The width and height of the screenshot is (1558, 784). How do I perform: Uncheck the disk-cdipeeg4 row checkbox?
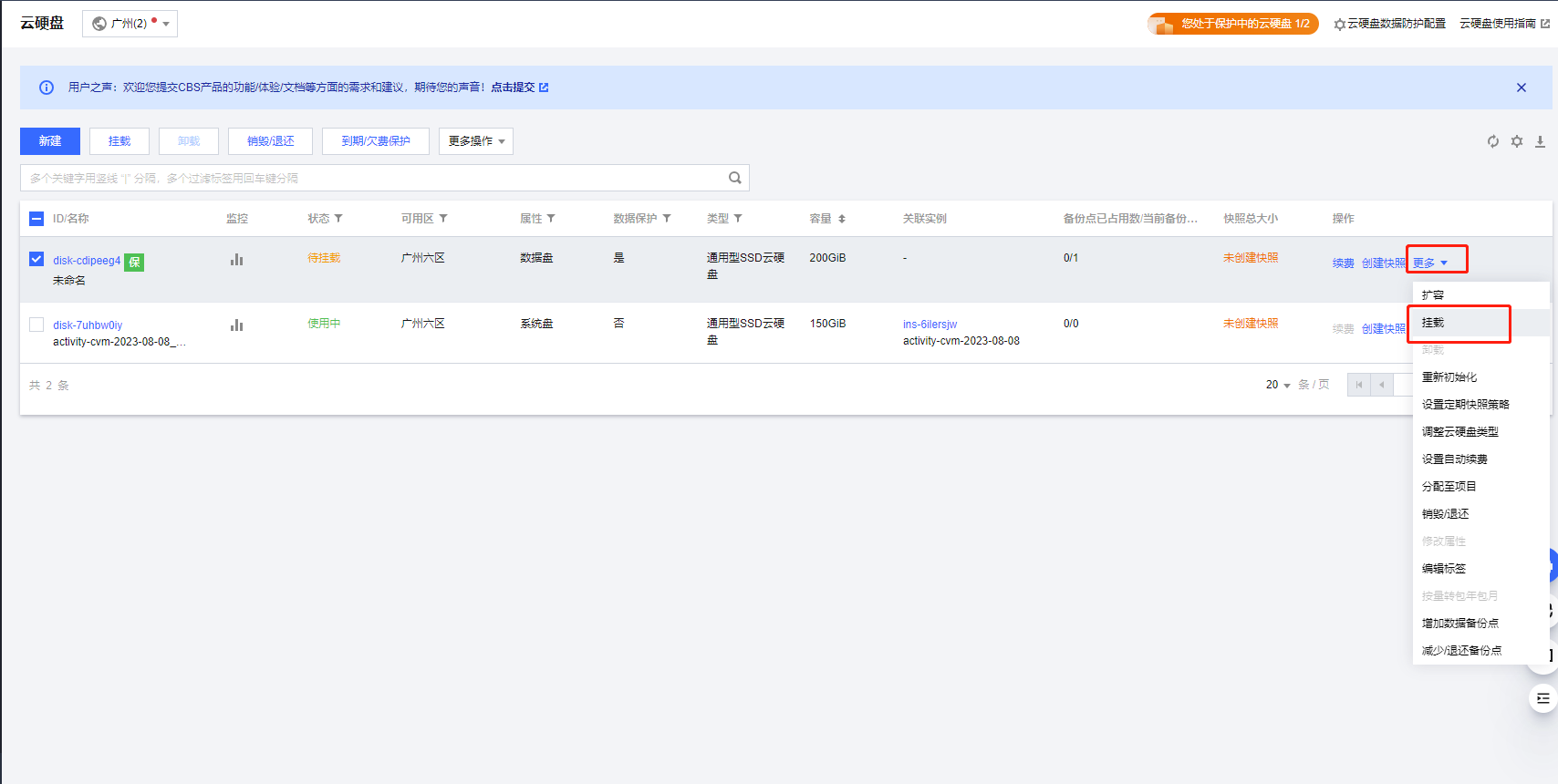36,259
